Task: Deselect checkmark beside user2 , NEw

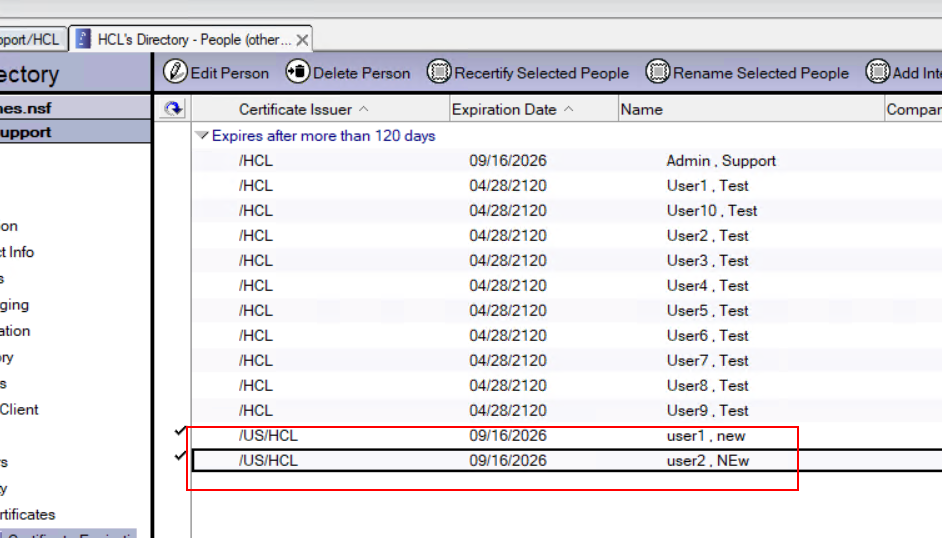Action: coord(180,456)
